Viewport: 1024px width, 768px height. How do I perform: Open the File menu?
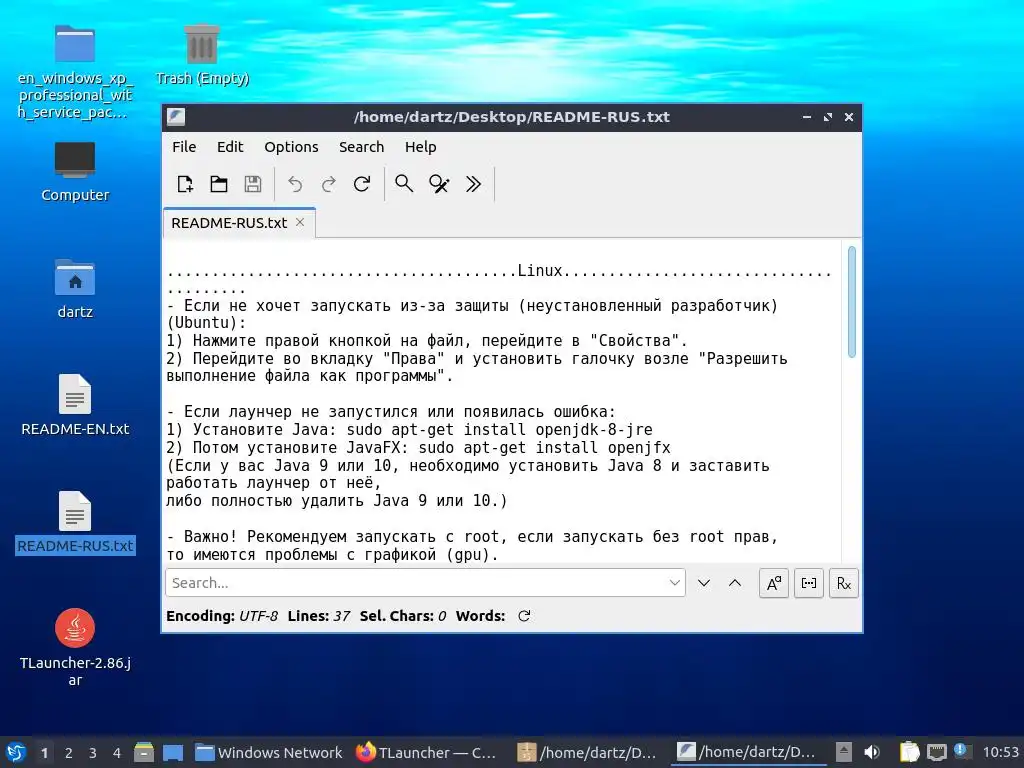pos(184,147)
